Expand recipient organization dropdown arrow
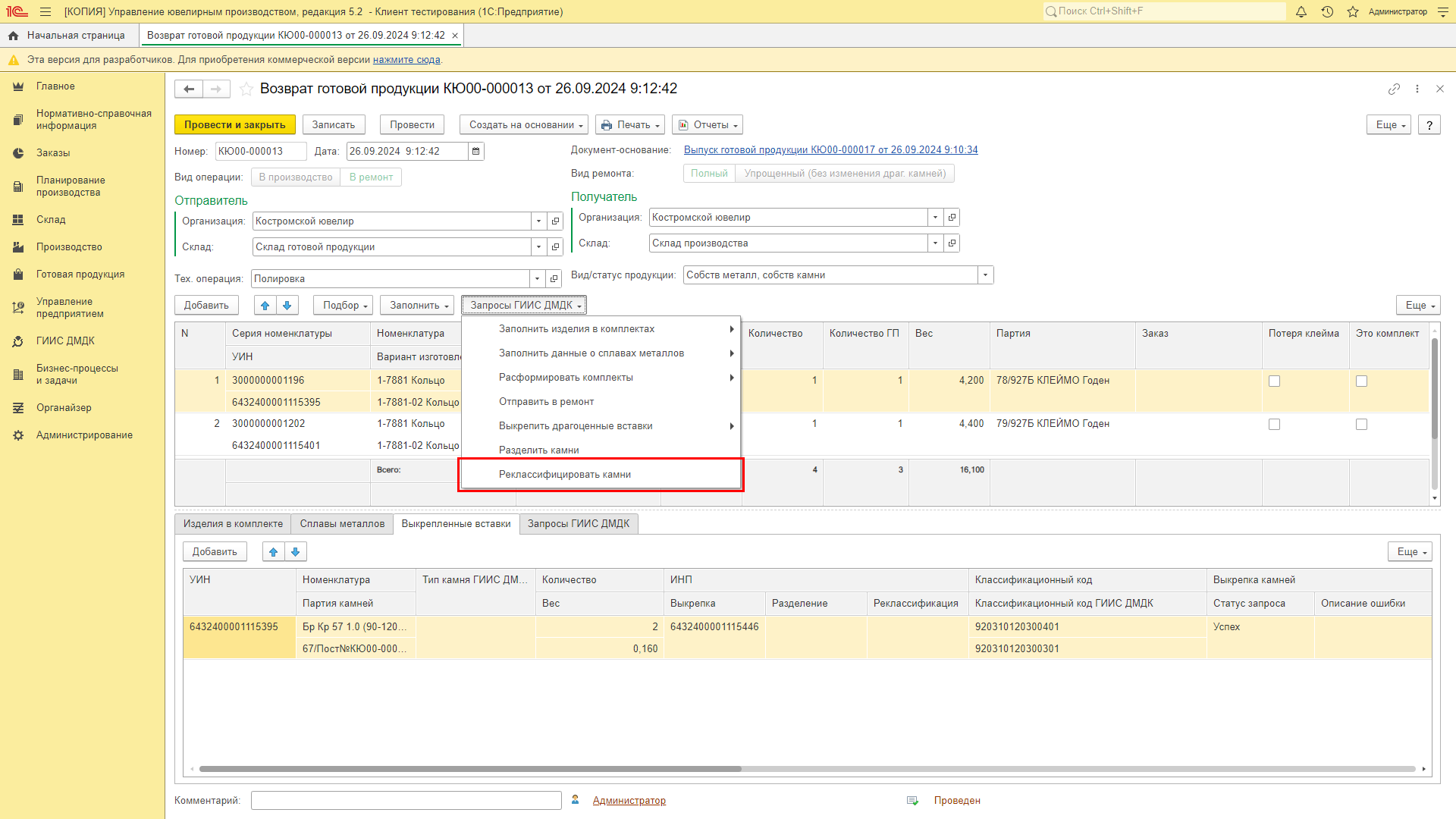 click(x=936, y=218)
